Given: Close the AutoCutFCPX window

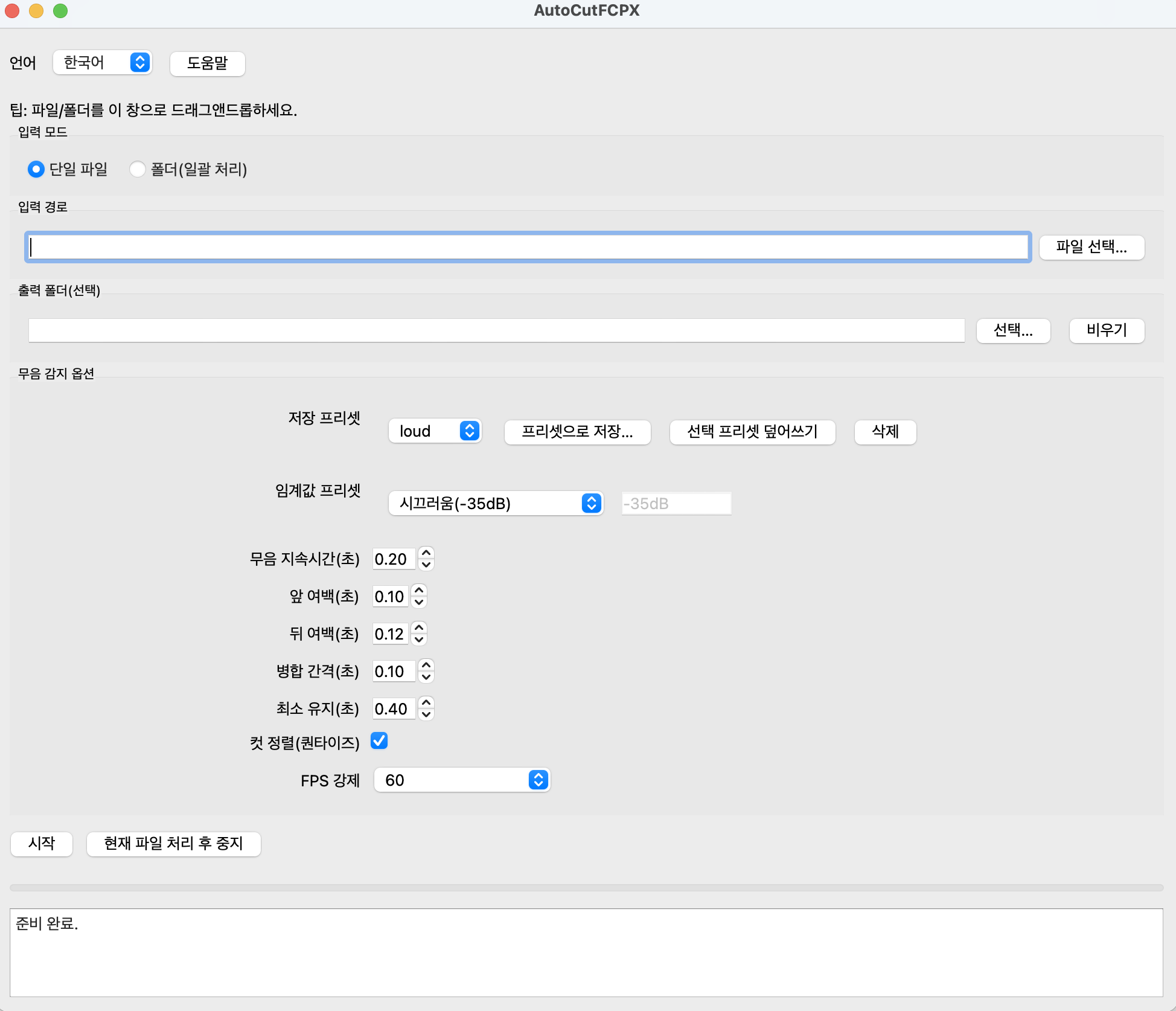Looking at the screenshot, I should (12, 11).
